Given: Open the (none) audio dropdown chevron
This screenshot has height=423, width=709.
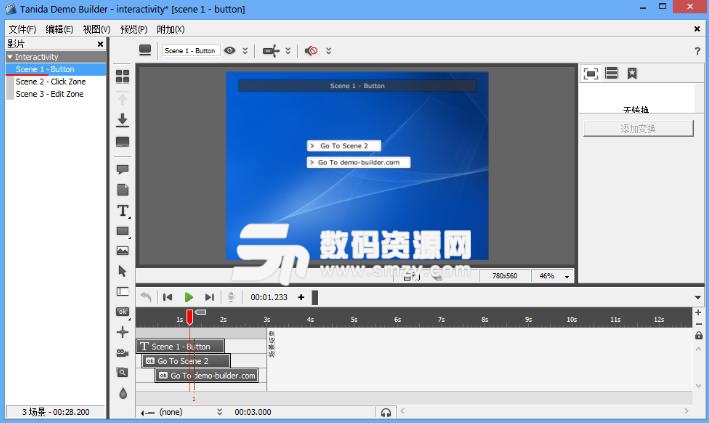Looking at the screenshot, I should [x=220, y=412].
